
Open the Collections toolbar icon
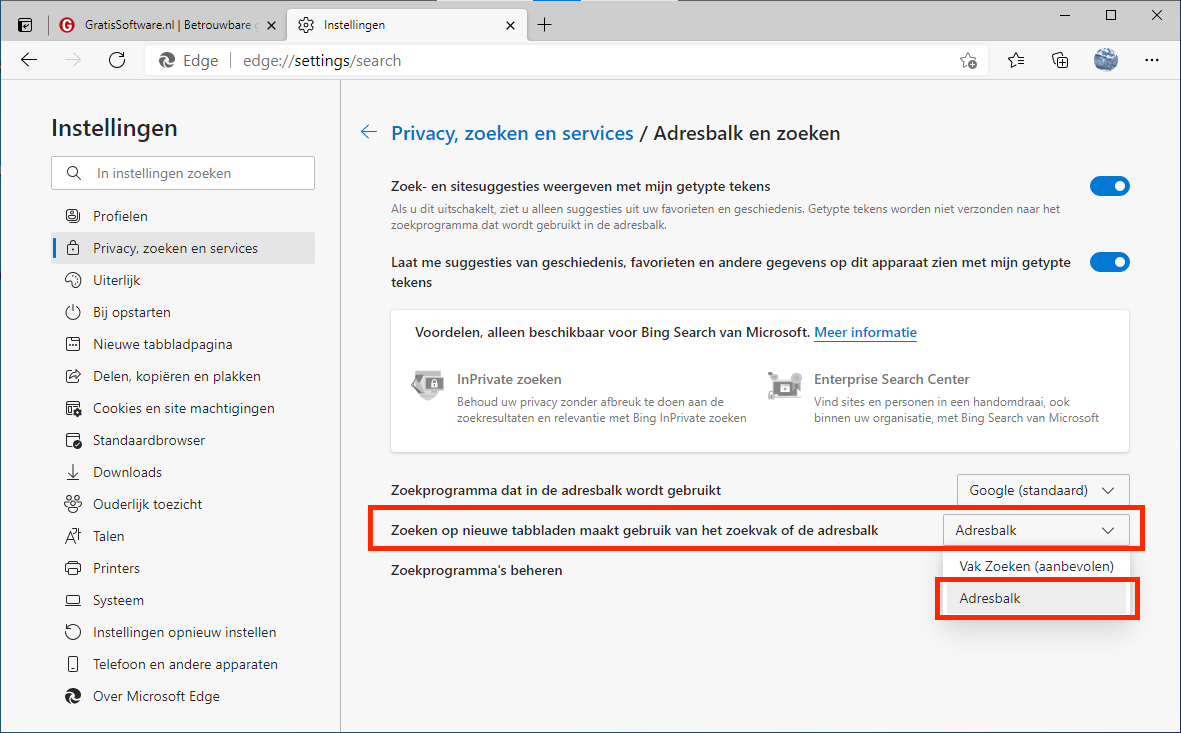pos(1061,60)
